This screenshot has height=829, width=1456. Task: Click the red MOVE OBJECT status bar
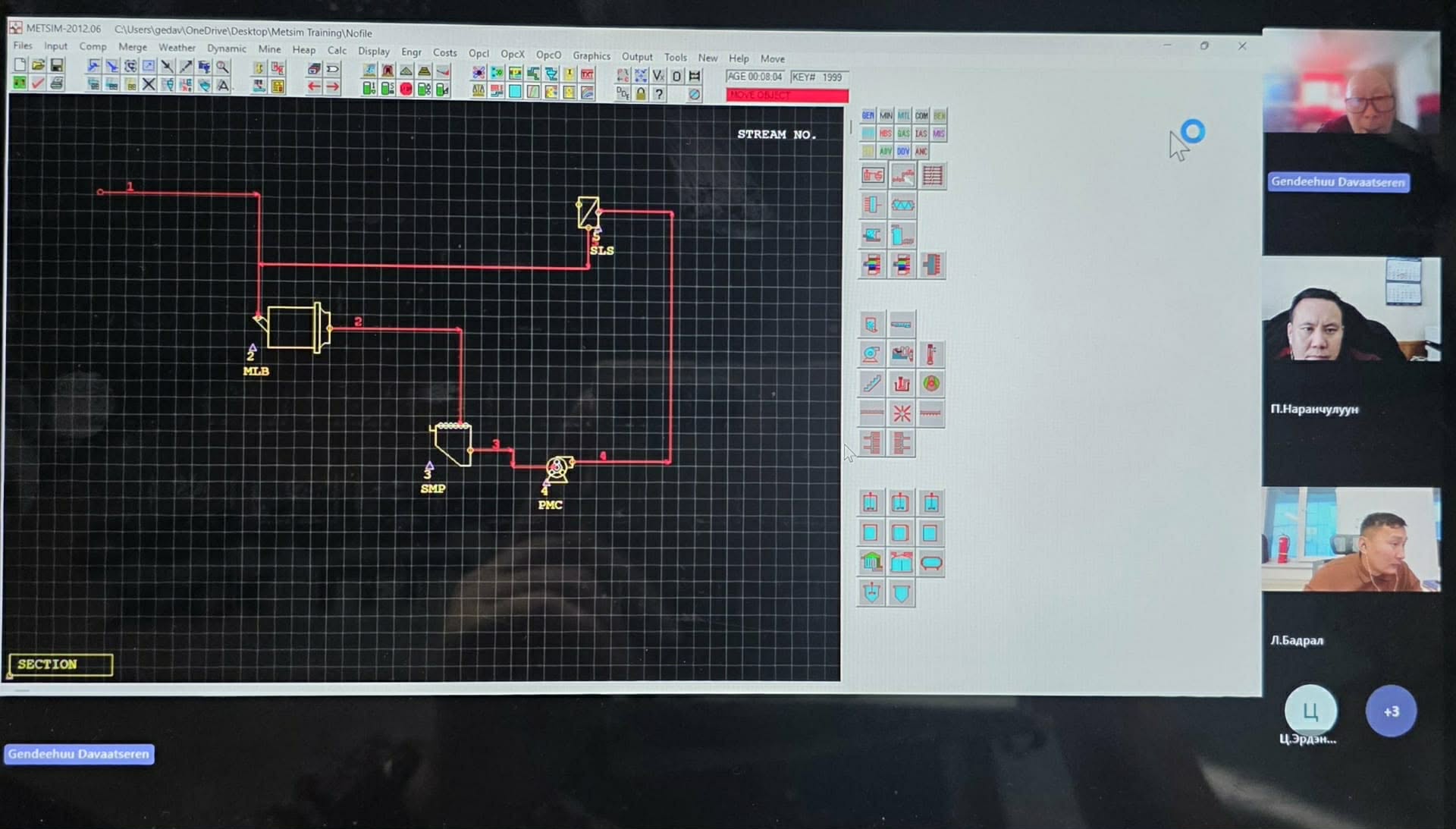click(x=786, y=96)
